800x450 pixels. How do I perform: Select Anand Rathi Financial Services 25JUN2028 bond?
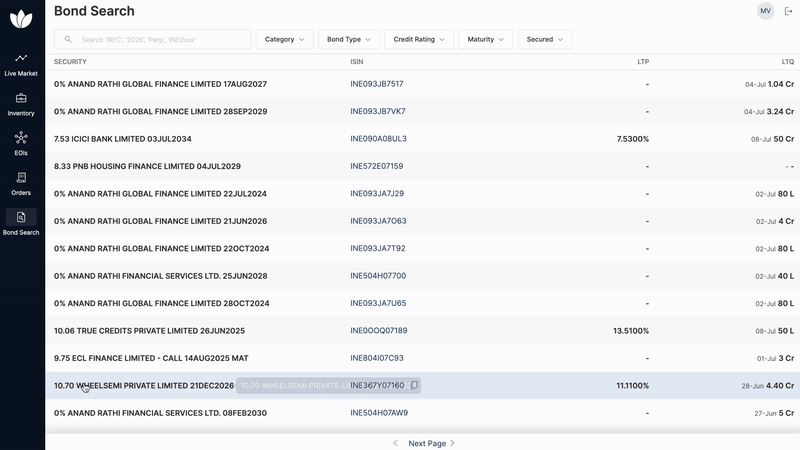point(161,276)
